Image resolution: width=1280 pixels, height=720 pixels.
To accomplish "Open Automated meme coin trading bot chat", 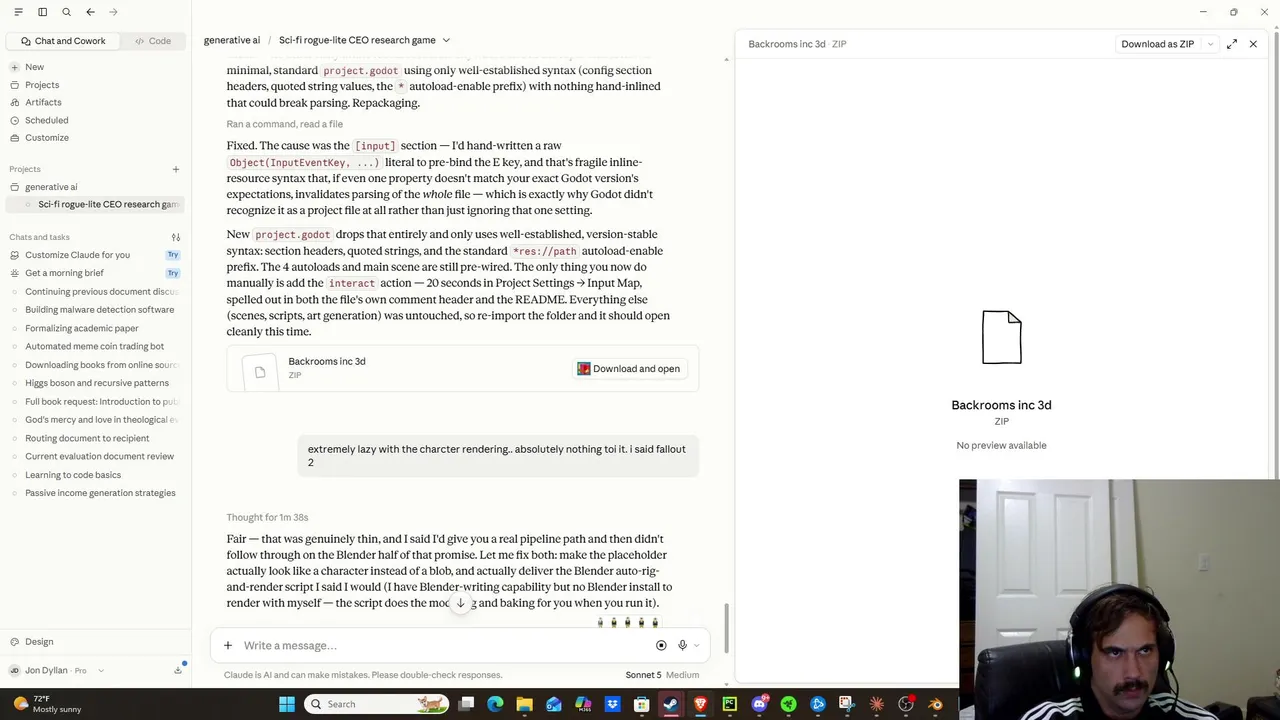I will point(94,346).
